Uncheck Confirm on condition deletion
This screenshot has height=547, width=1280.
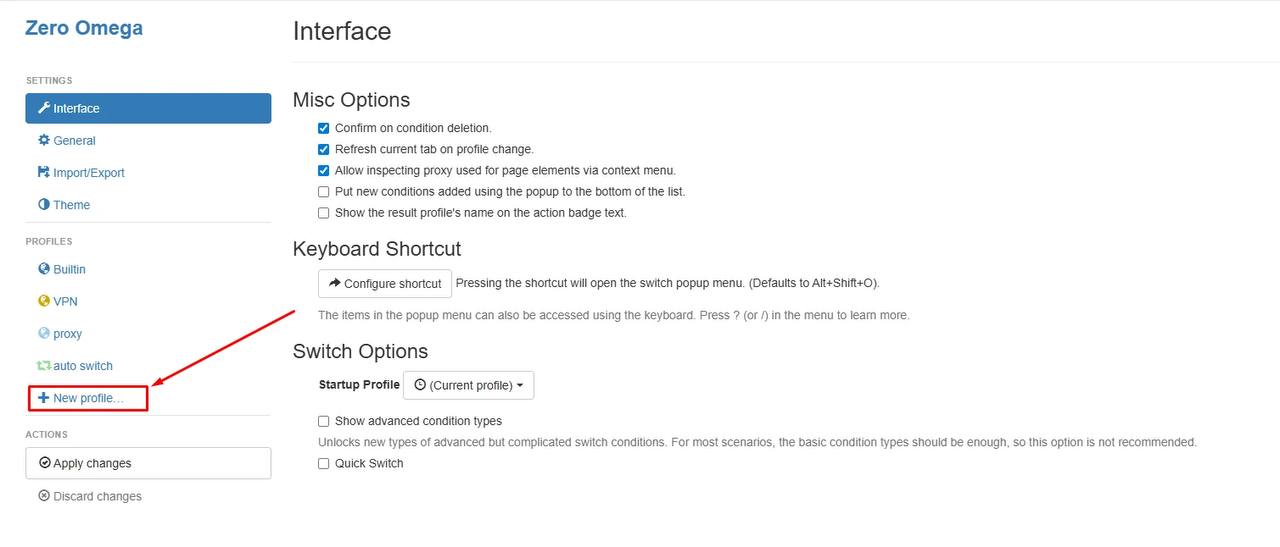pos(323,128)
